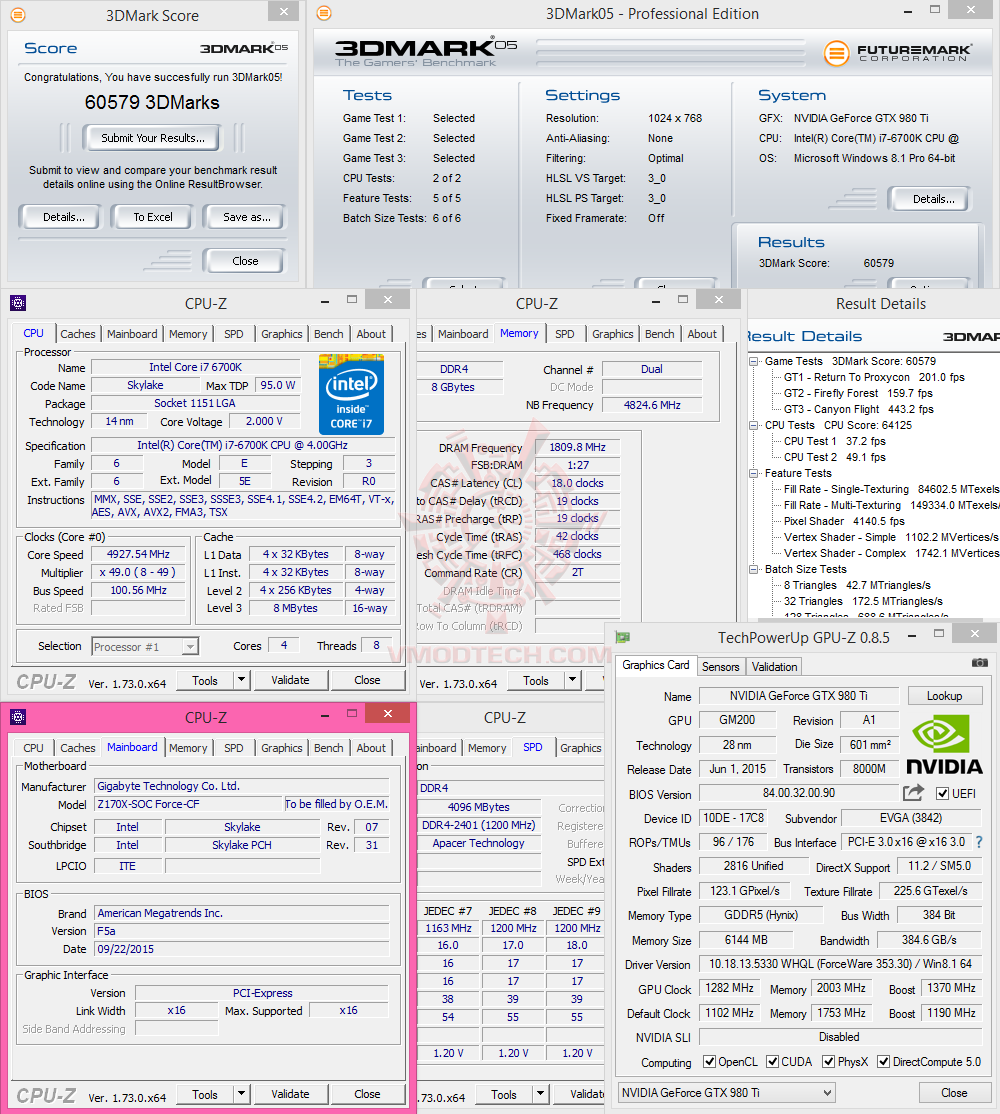
Task: Switch to the Sensors tab in GPU-Z
Action: (x=720, y=666)
